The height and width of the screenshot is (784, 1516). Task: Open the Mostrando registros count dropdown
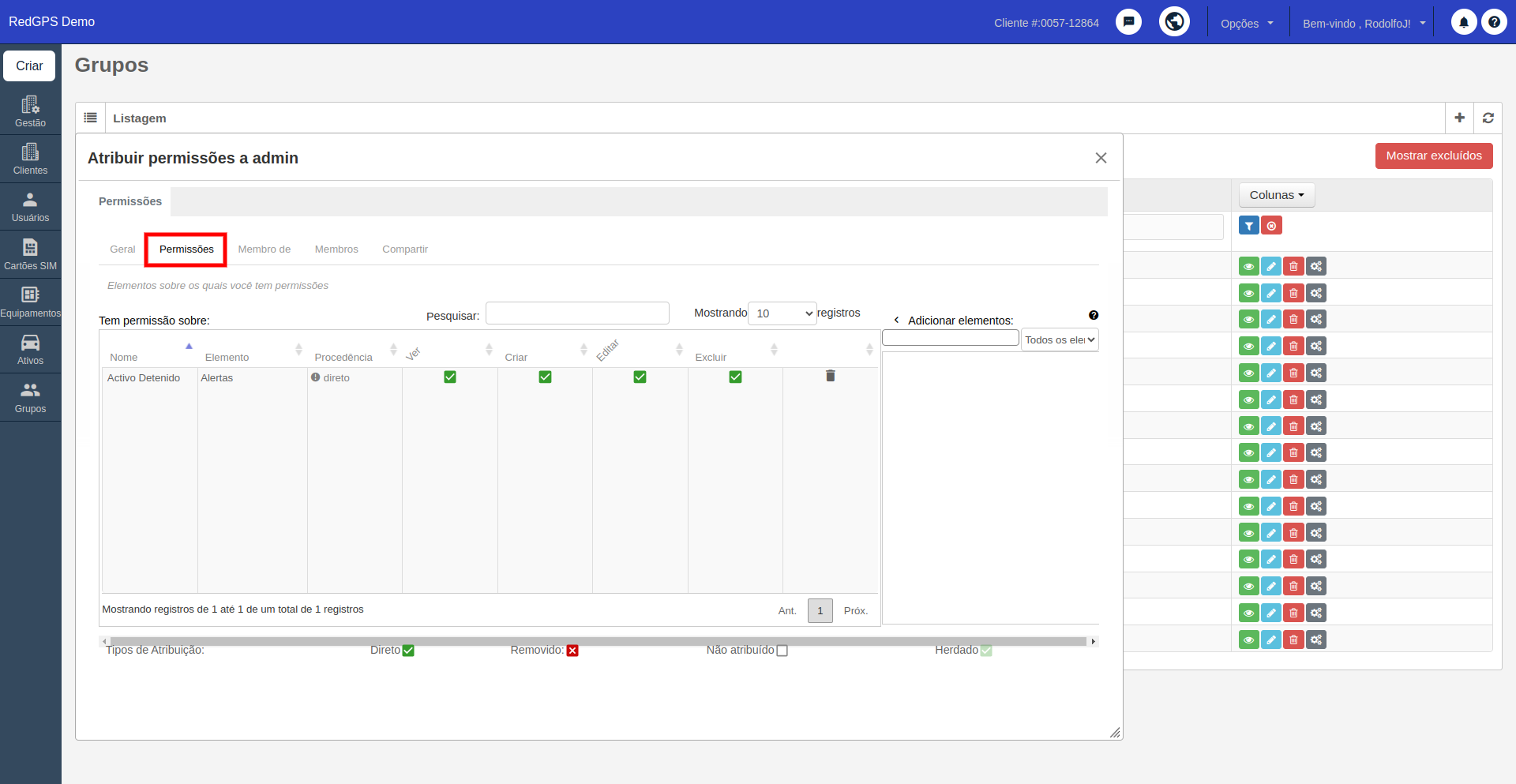(782, 313)
